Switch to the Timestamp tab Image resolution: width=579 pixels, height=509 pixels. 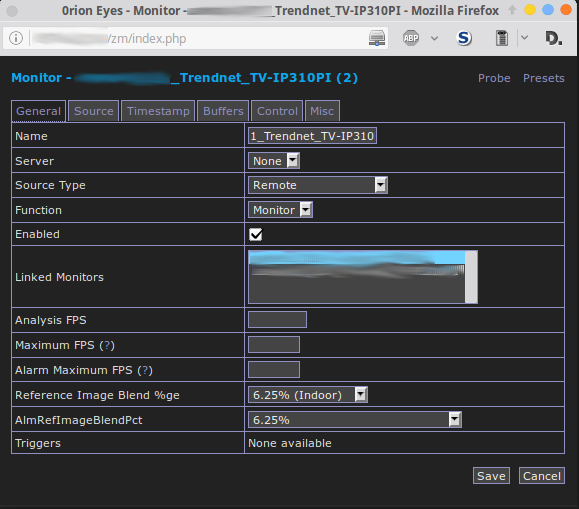158,111
